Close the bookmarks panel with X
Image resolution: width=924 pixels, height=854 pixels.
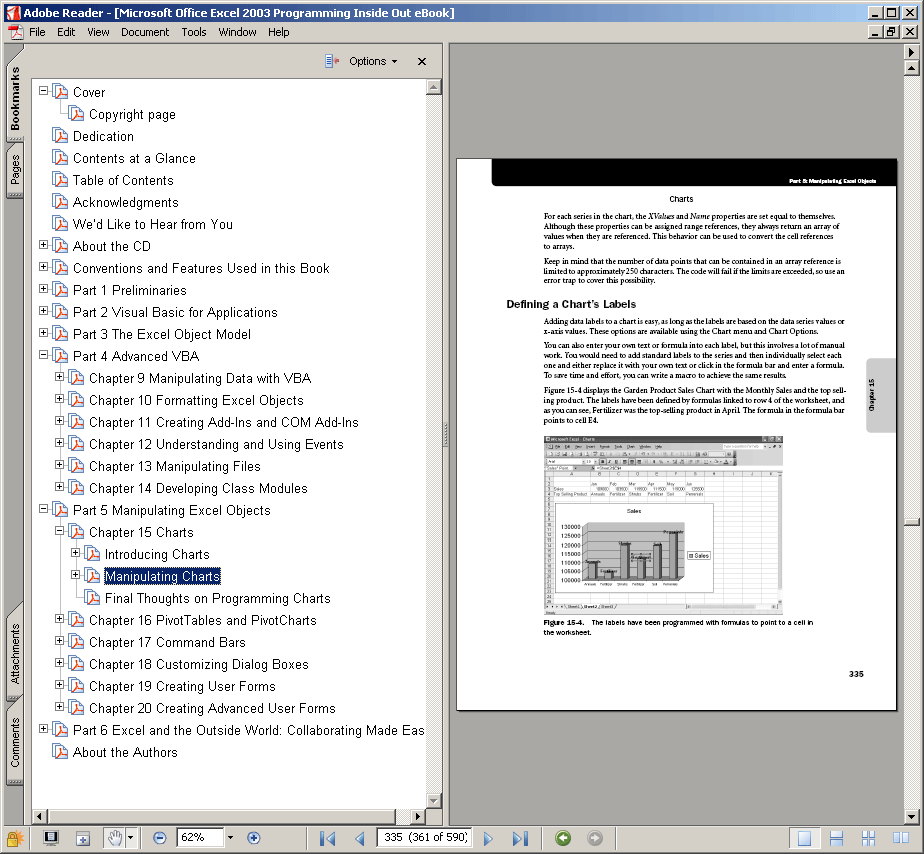pyautogui.click(x=422, y=61)
